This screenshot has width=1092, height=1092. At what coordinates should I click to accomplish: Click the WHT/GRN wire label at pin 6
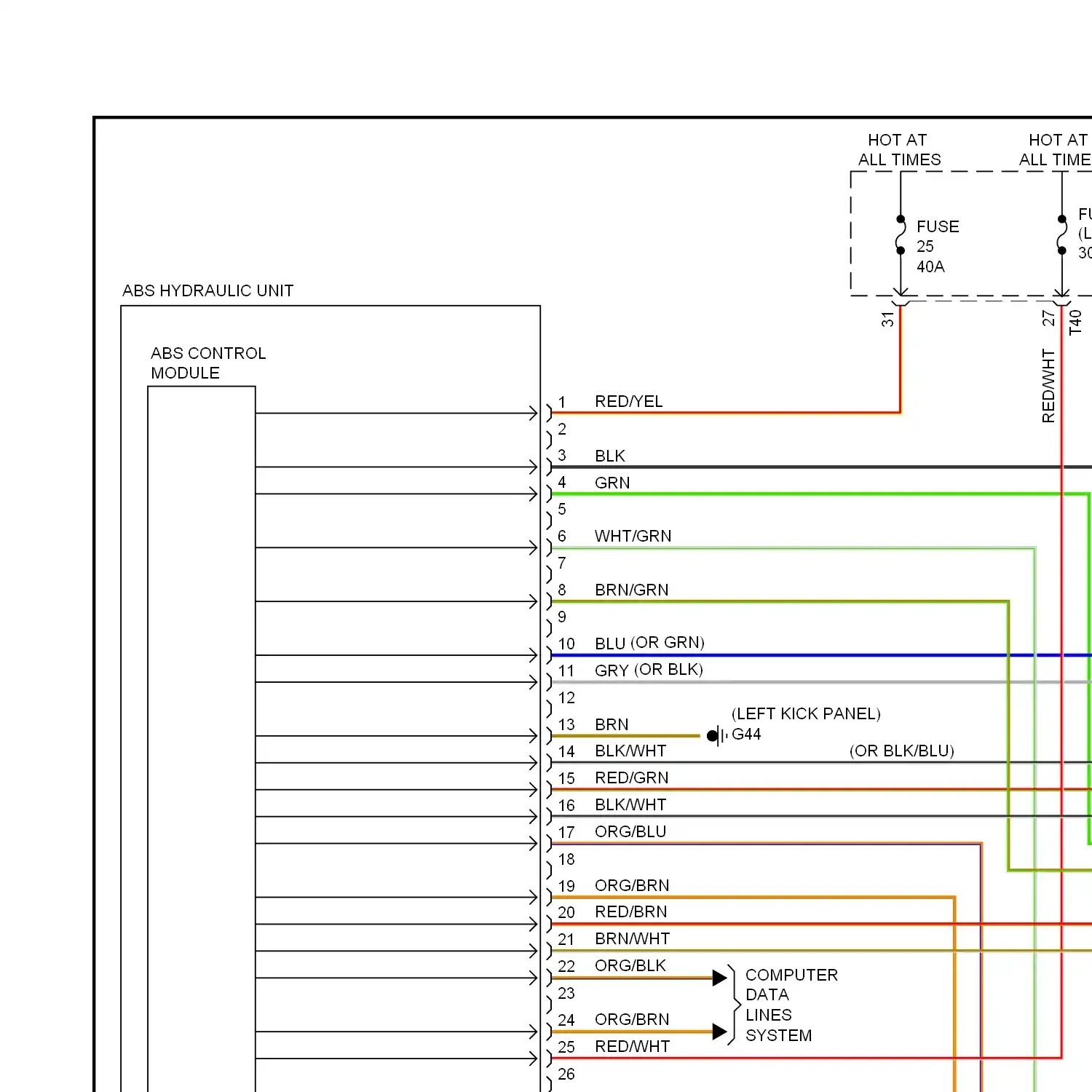click(633, 537)
